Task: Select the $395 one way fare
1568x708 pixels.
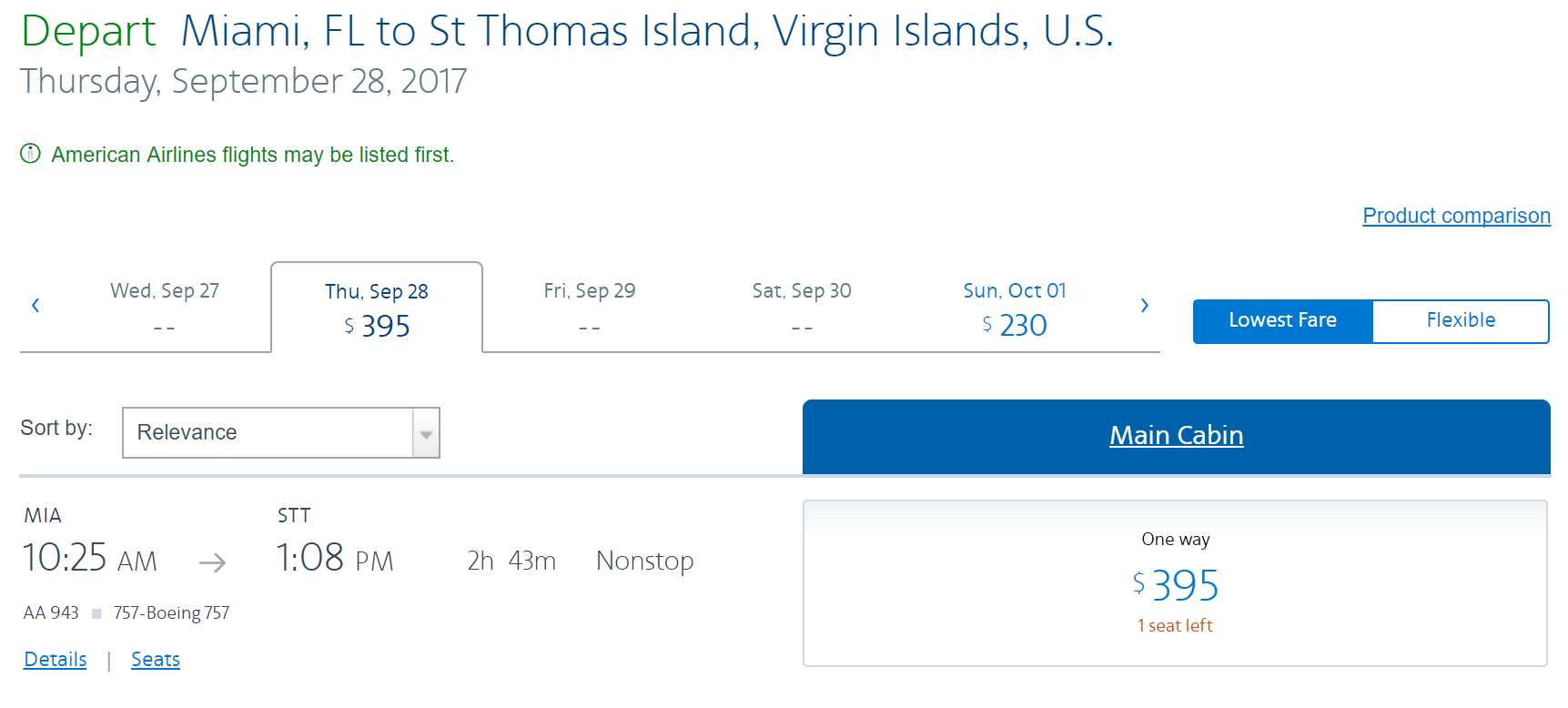Action: coord(1175,584)
